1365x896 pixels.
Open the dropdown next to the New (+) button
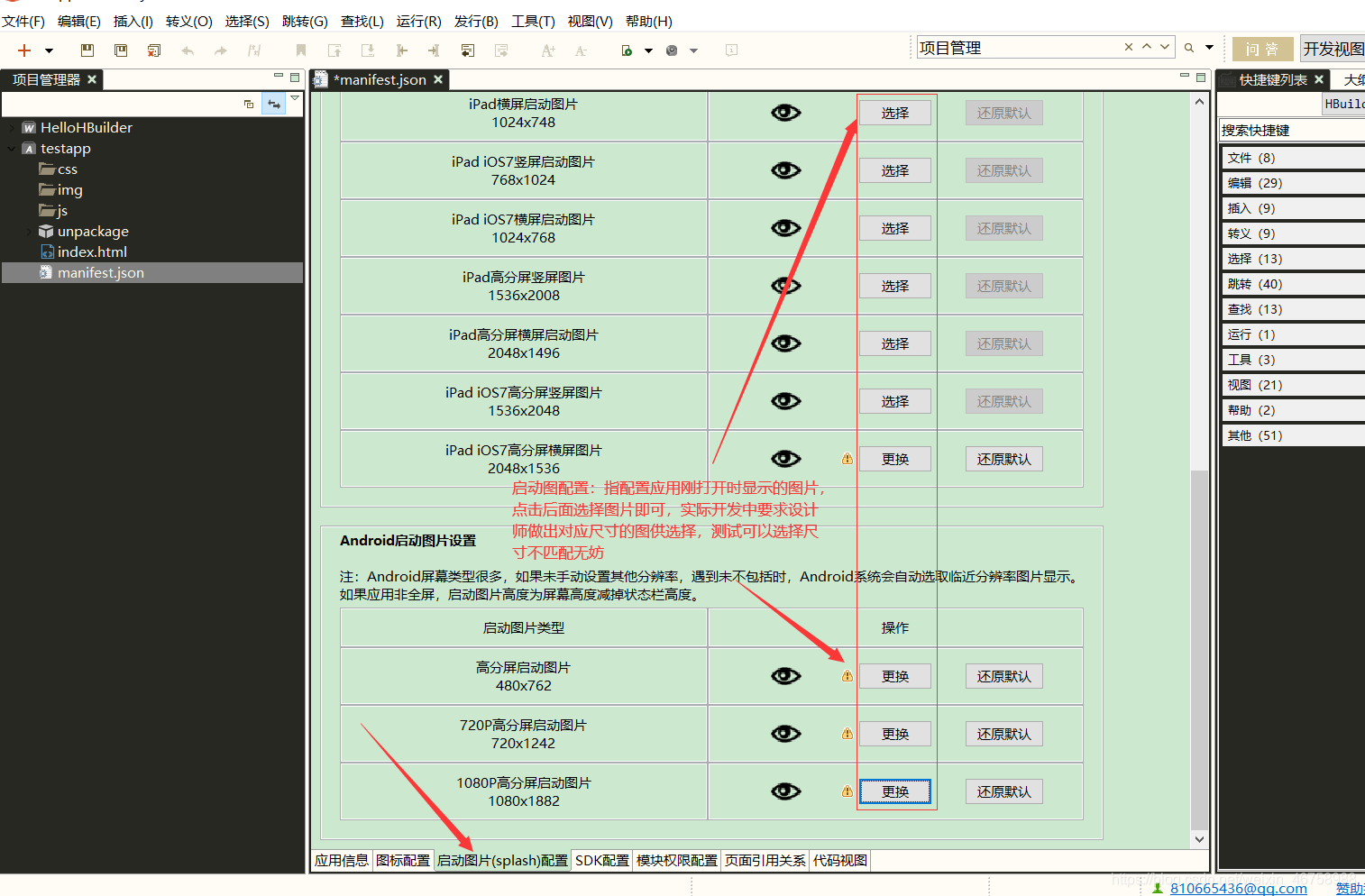click(48, 50)
